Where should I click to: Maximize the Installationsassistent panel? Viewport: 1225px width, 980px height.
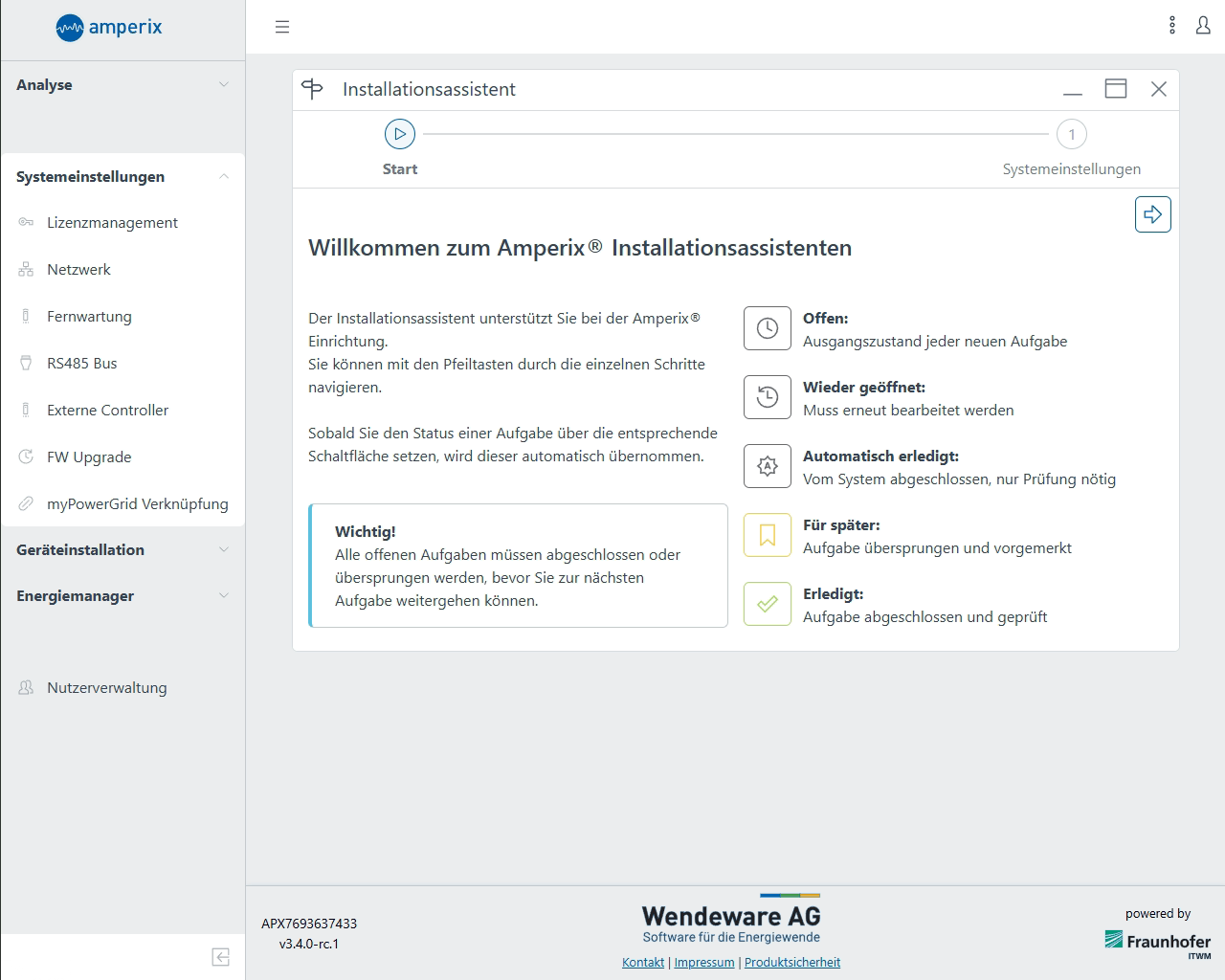(1116, 89)
